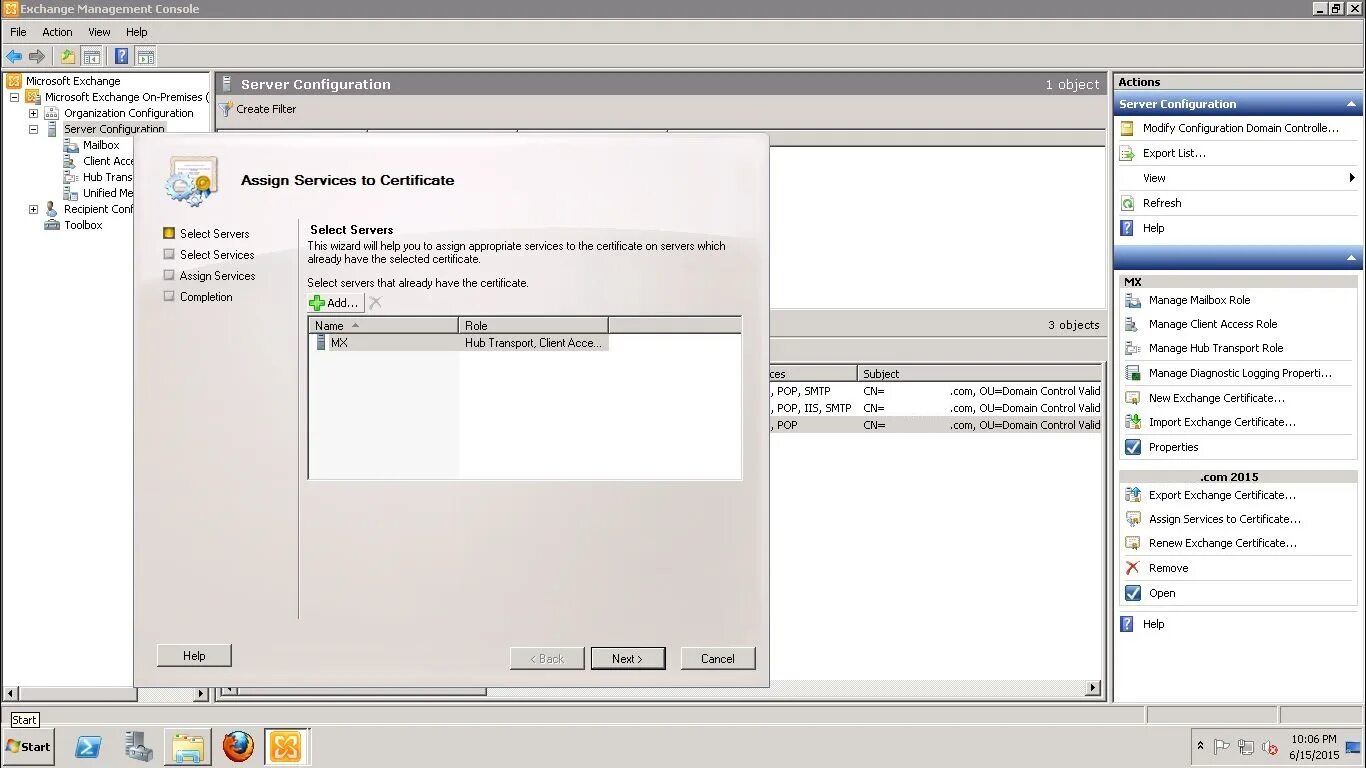Click the Forward navigation arrow in toolbar

coord(37,56)
